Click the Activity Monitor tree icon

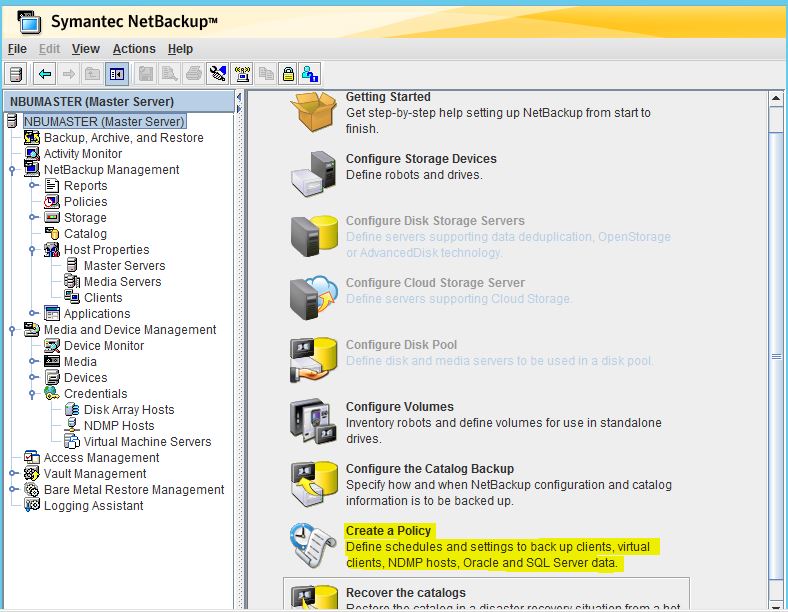(32, 153)
